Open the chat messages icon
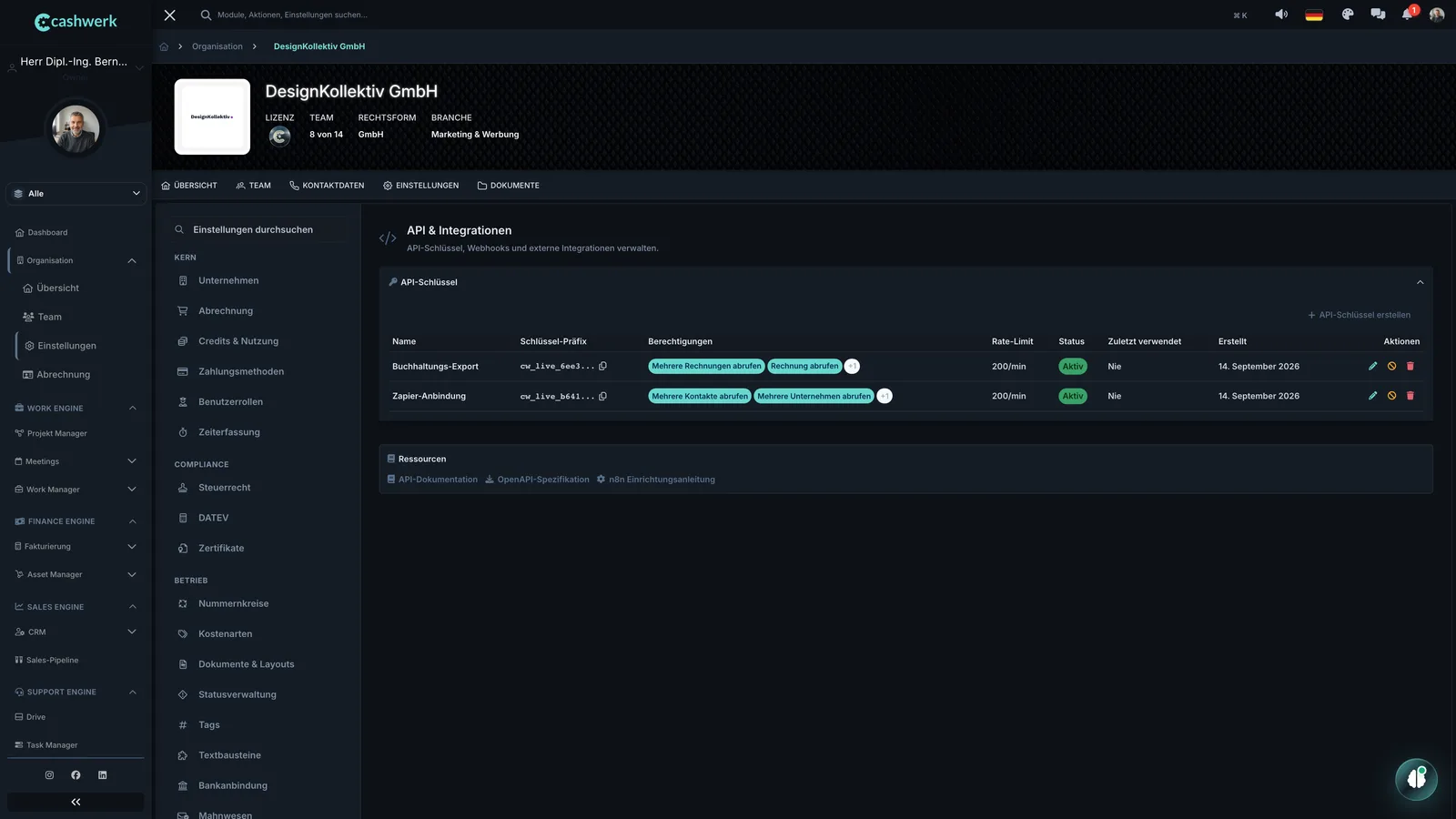The height and width of the screenshot is (819, 1456). 1378,15
